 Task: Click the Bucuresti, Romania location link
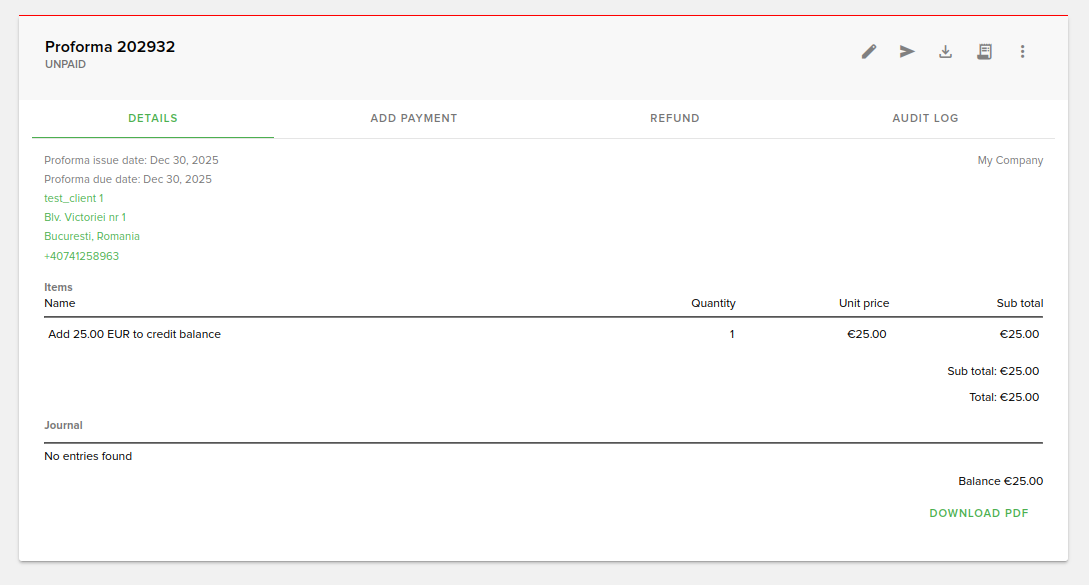click(92, 236)
